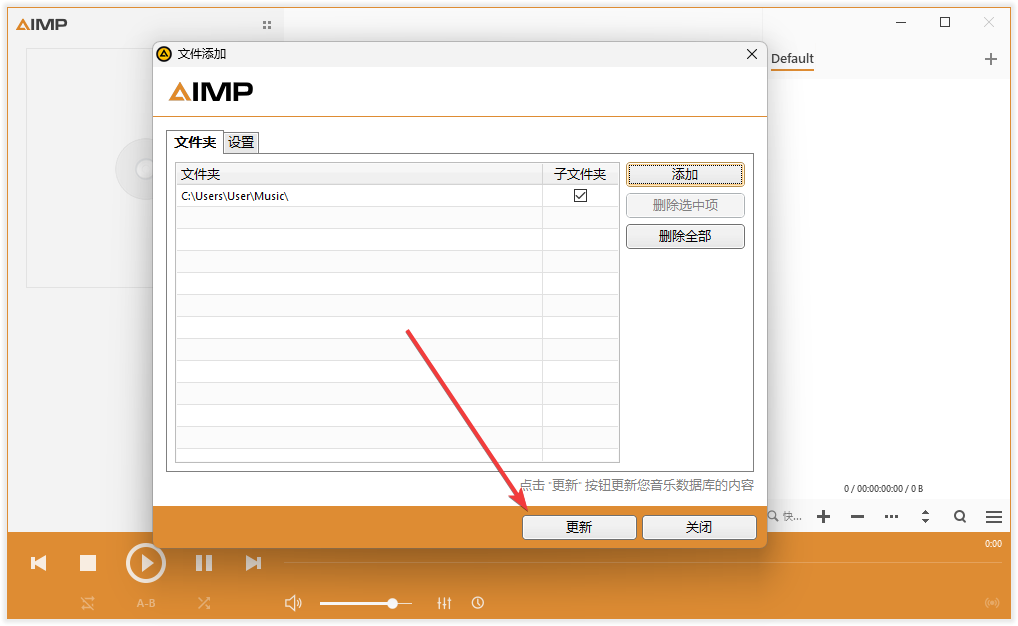The height and width of the screenshot is (626, 1018).
Task: Click 添加 to add a folder
Action: (x=685, y=173)
